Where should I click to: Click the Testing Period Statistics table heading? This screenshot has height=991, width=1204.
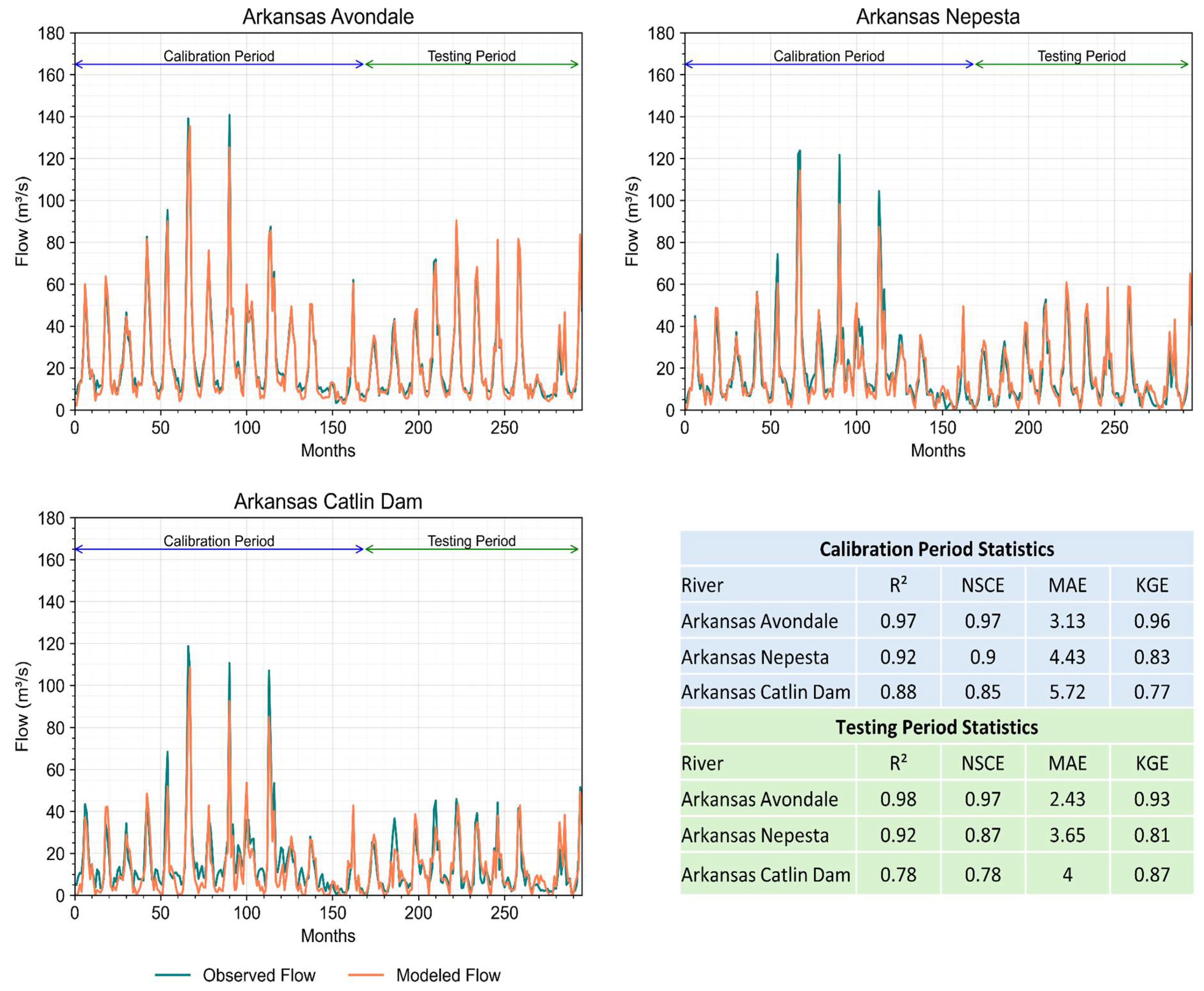(x=937, y=727)
